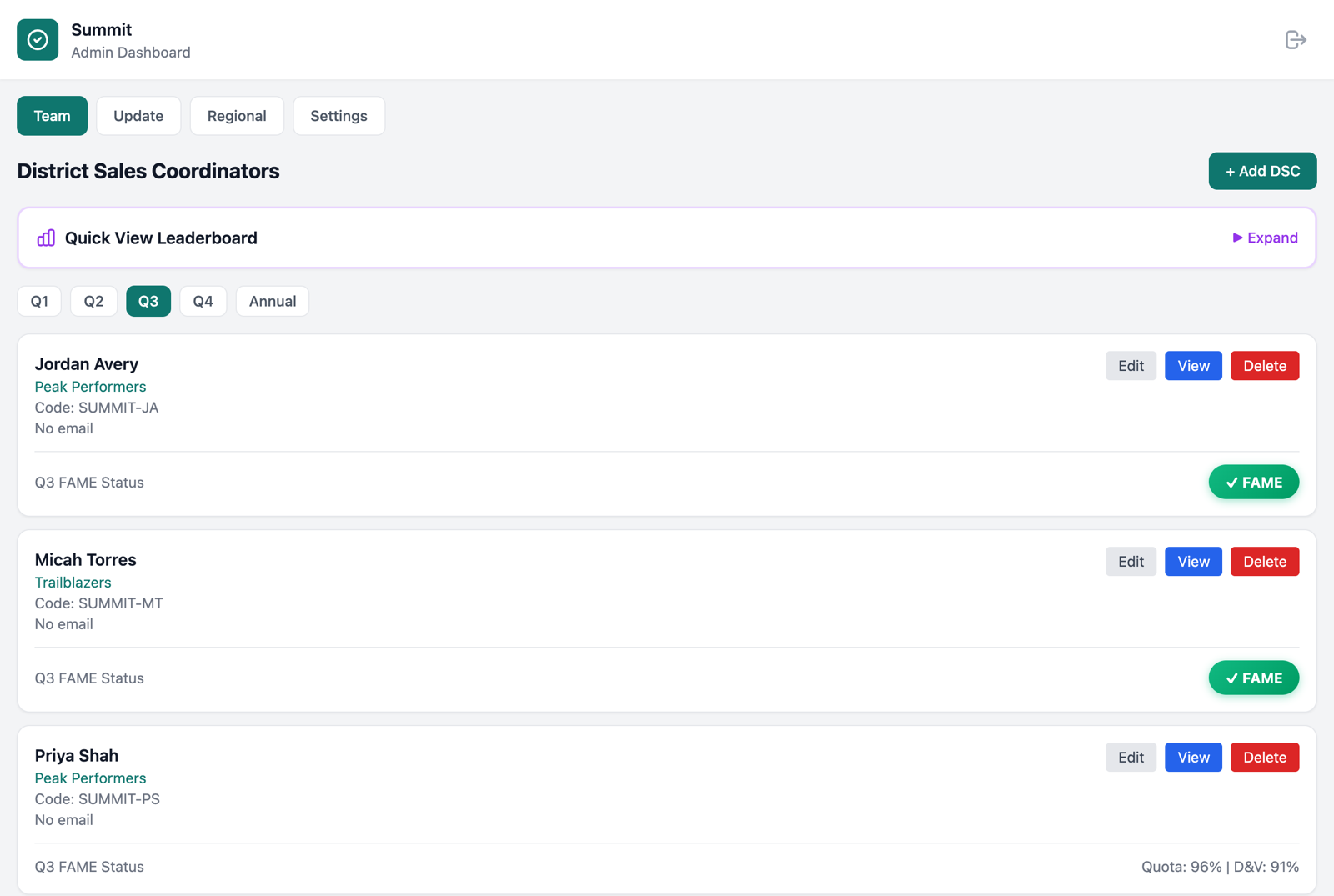Edit Jordan Avery's record

1131,366
